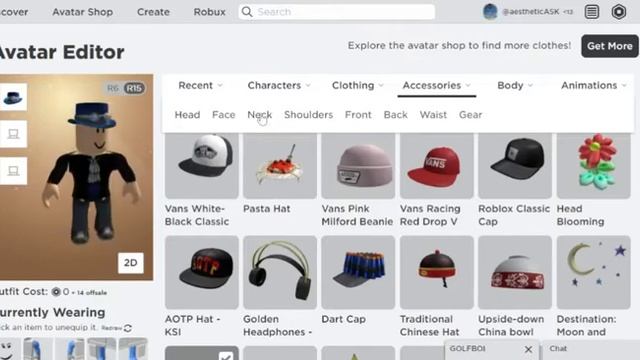Image resolution: width=640 pixels, height=360 pixels.
Task: Equip the Dart Cap item
Action: [x=358, y=272]
